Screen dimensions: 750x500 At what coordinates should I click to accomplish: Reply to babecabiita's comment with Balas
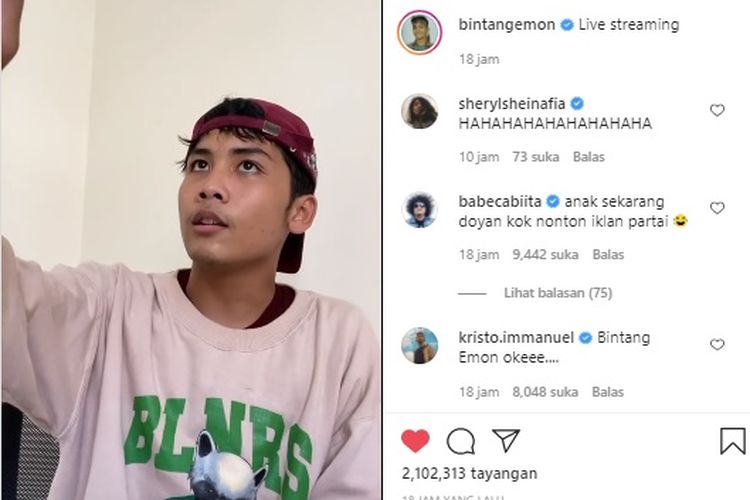pos(608,255)
